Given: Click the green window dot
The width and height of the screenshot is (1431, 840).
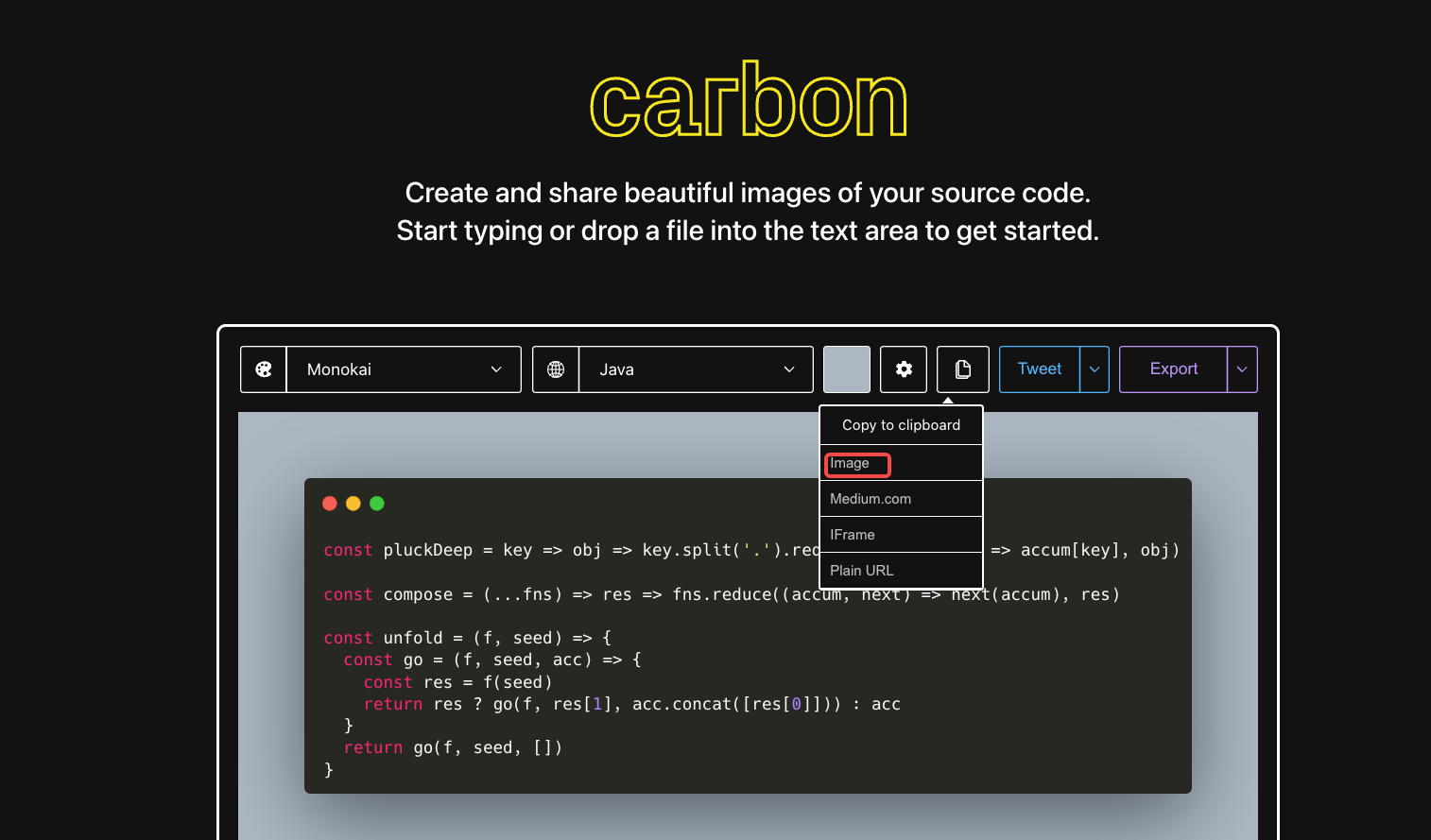Looking at the screenshot, I should click(x=377, y=504).
